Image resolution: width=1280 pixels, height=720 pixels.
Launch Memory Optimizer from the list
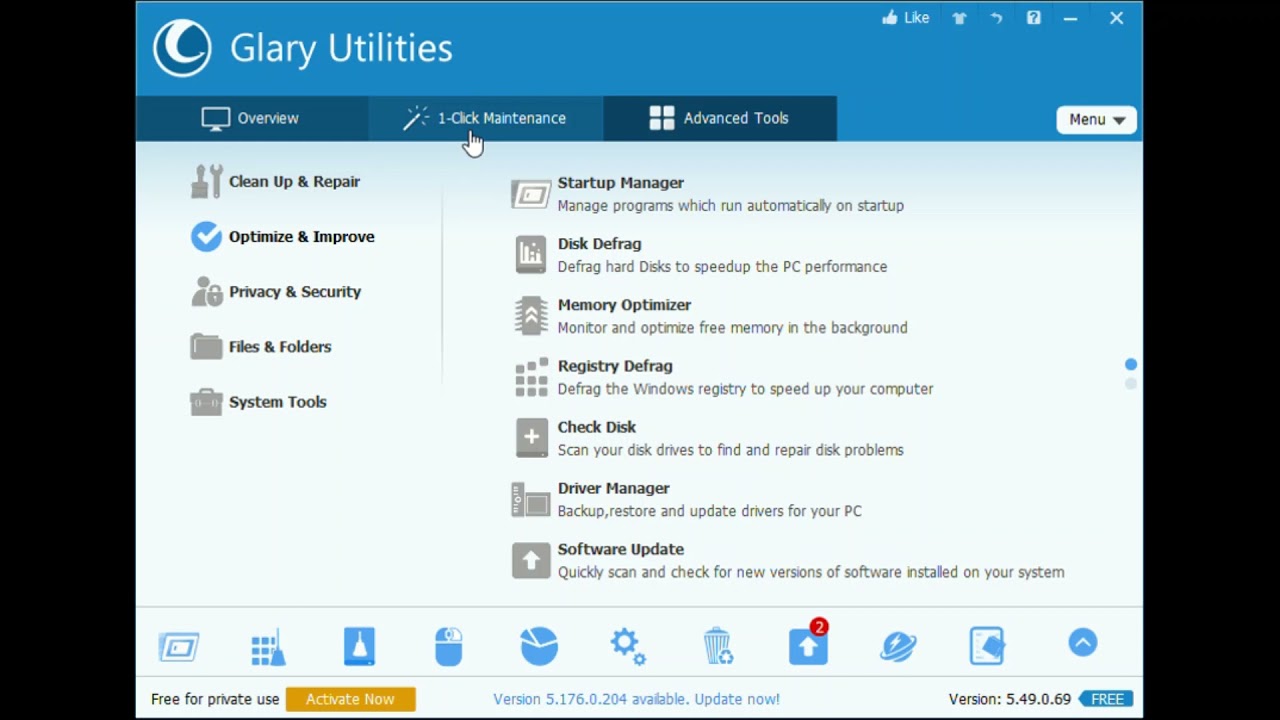tap(623, 305)
